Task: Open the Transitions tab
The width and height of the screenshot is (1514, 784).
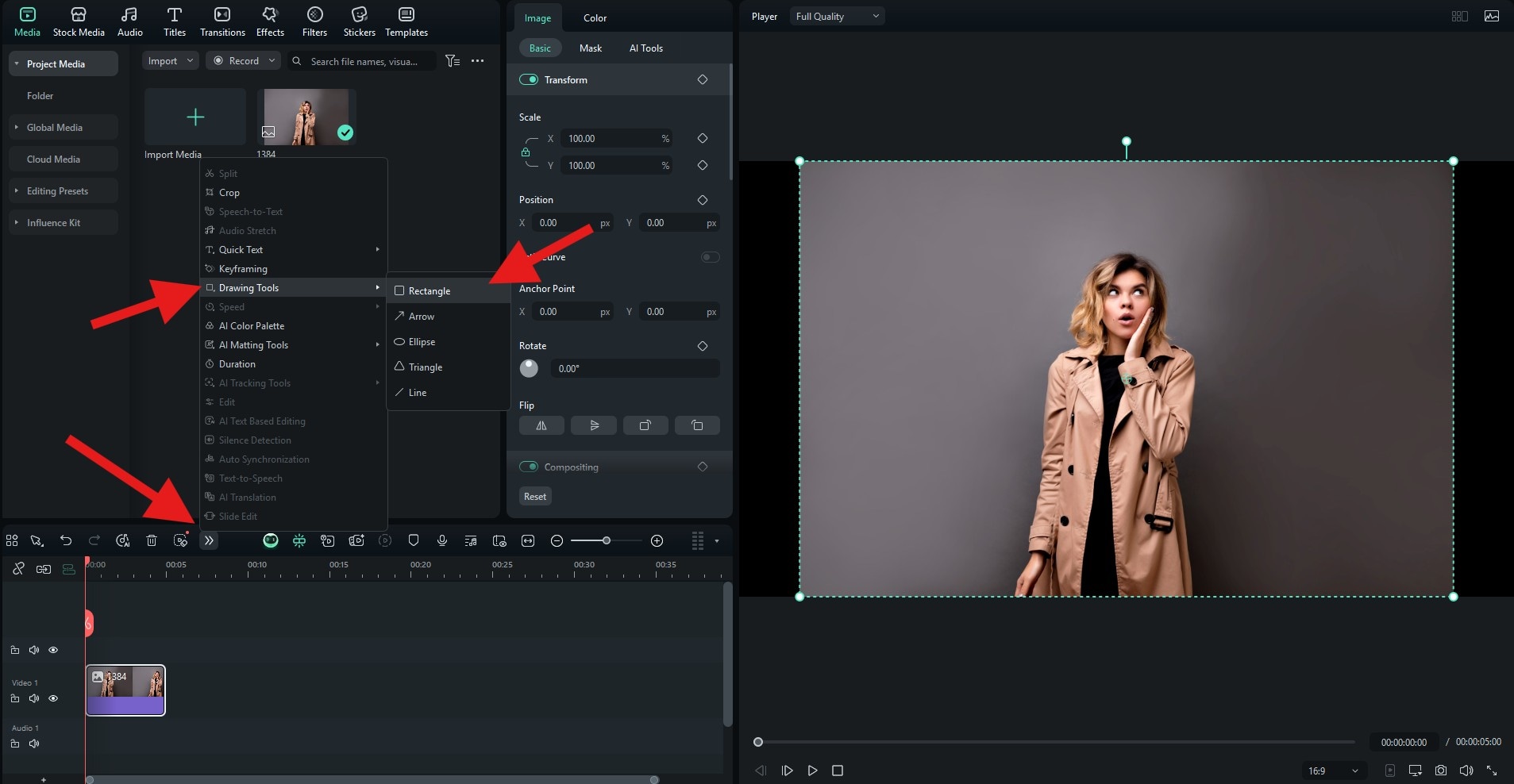Action: pos(222,22)
